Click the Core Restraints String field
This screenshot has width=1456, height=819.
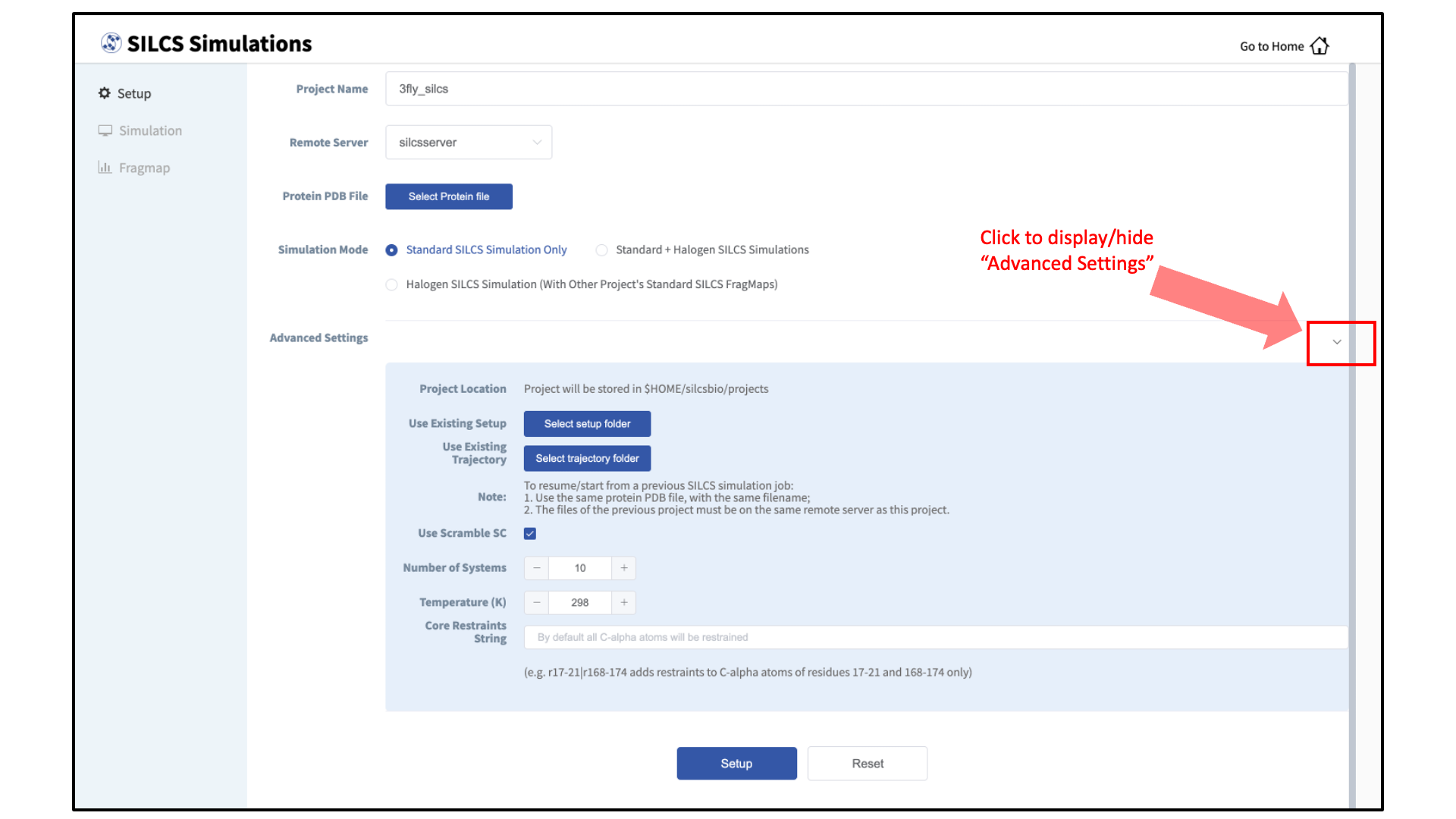click(935, 637)
